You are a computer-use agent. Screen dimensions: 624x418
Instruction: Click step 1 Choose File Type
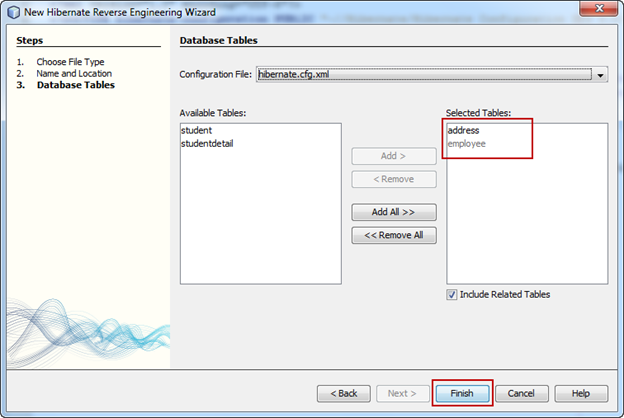70,62
